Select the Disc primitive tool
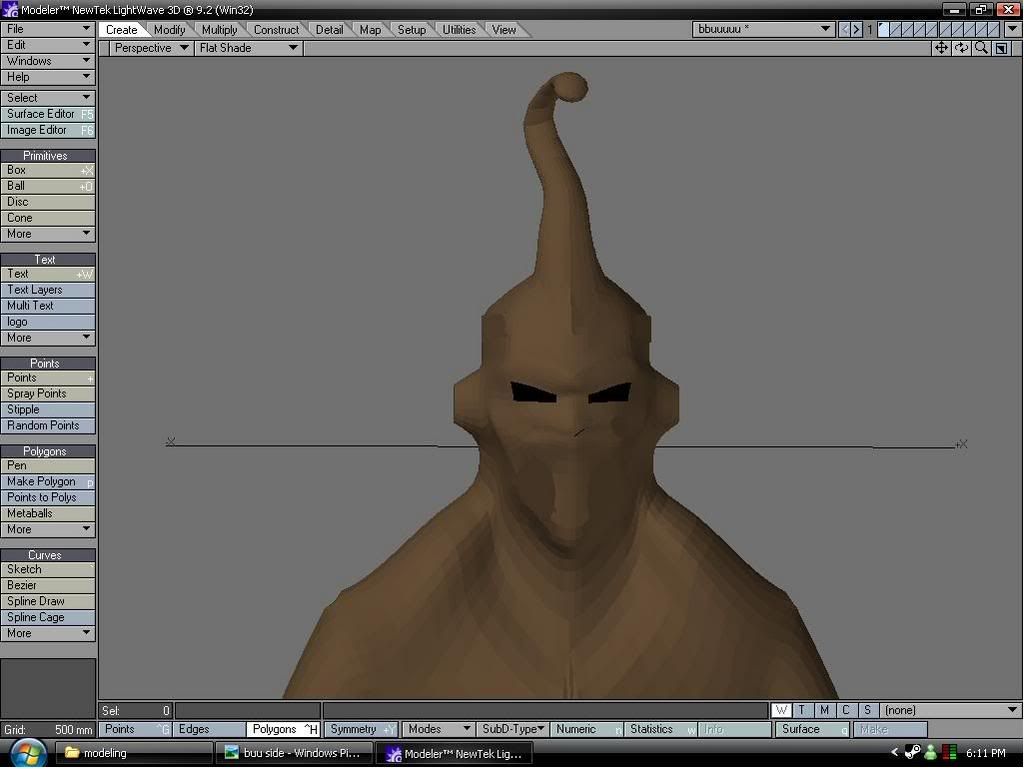The image size is (1024, 769). tap(48, 202)
